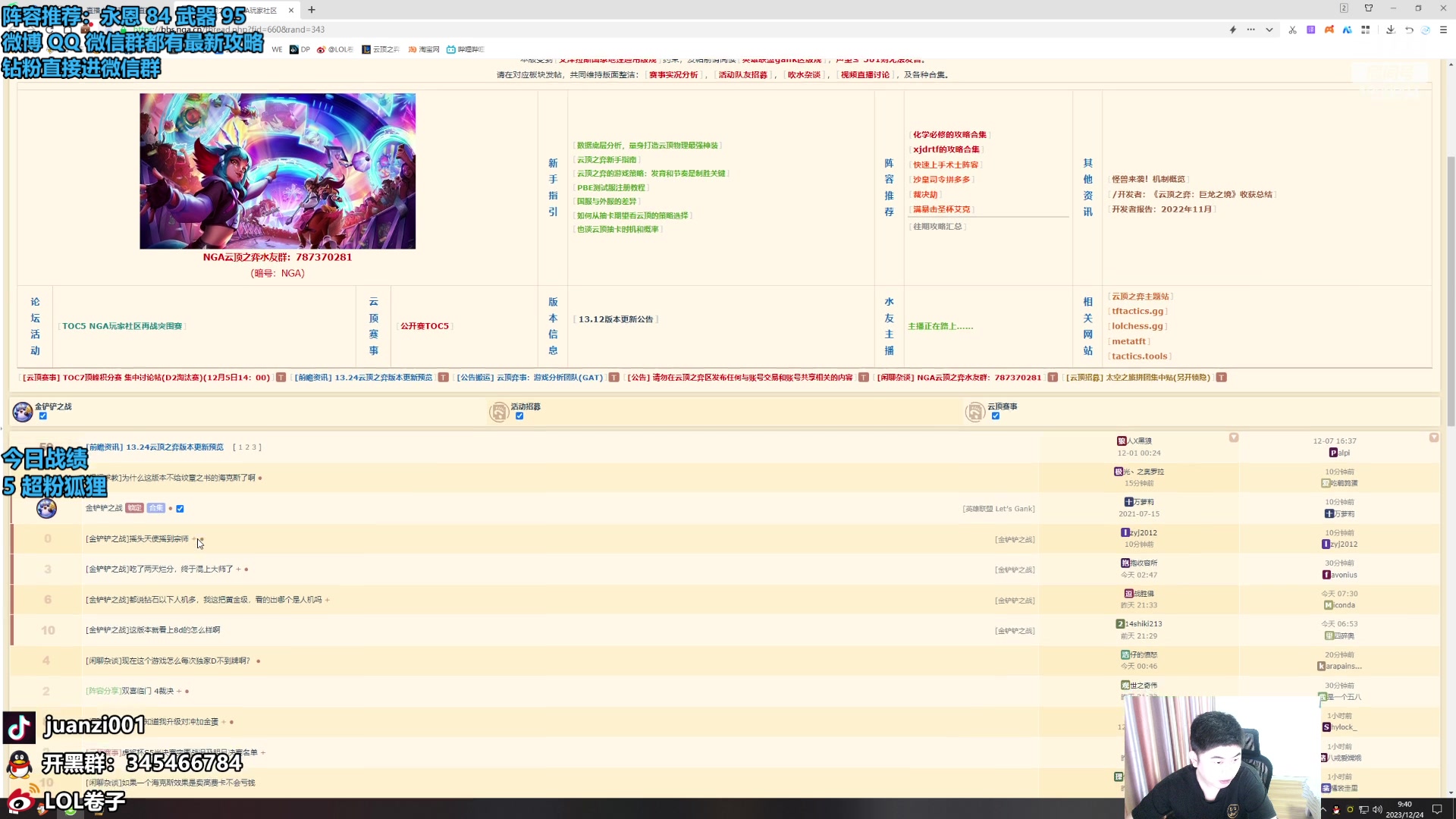Expand the last-reply column dropdown arrow
Viewport: 1456px width, 819px height.
click(x=1433, y=438)
